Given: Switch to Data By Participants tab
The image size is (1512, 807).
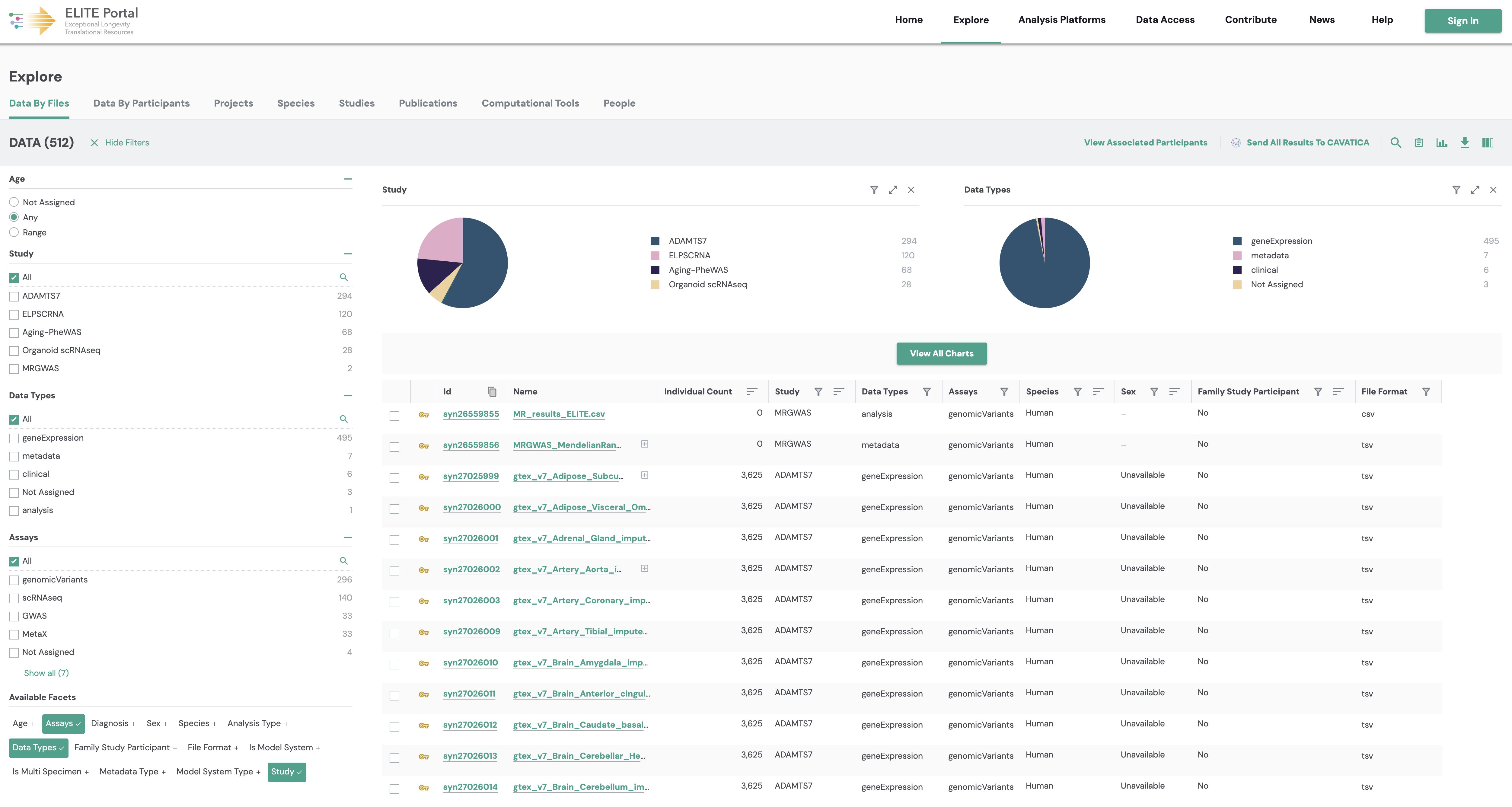Looking at the screenshot, I should point(142,103).
